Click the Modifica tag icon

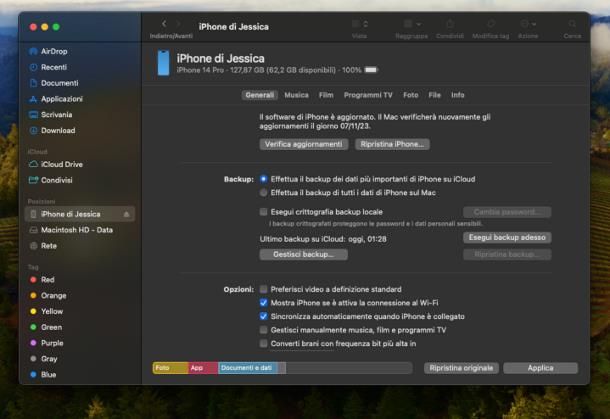[491, 24]
